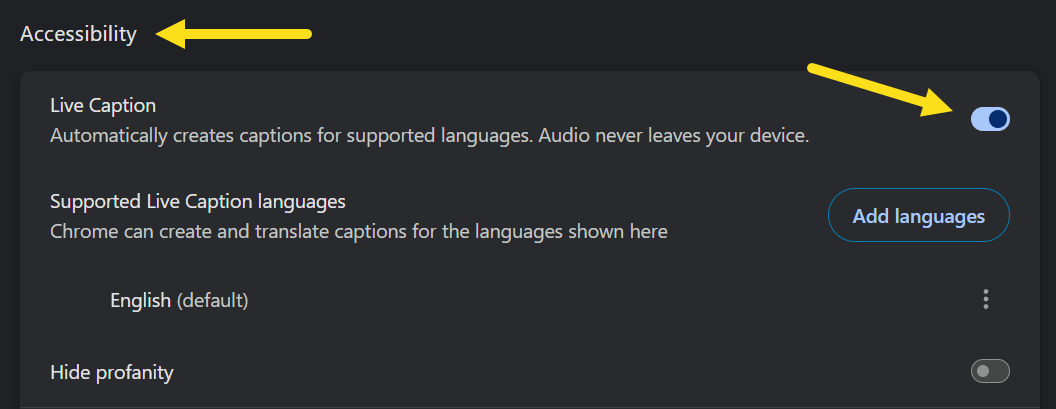
Task: Click the "Add languages" text inside the button
Action: [919, 216]
